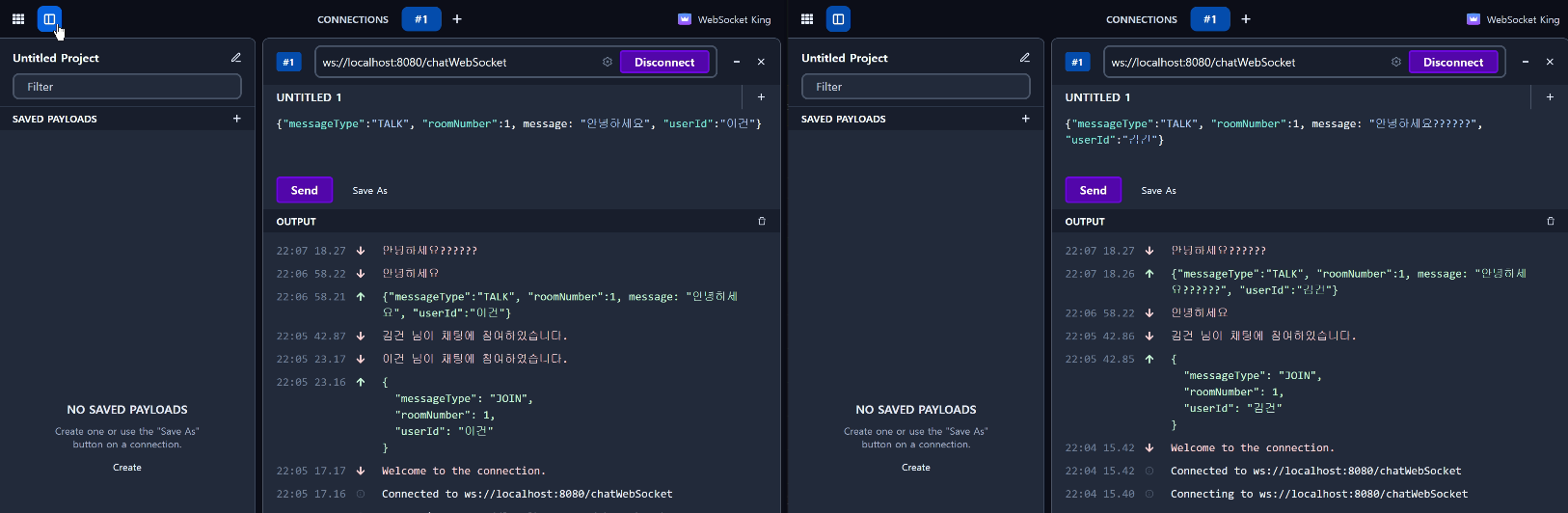Click the Create link in right window
1568x513 pixels.
tap(916, 468)
